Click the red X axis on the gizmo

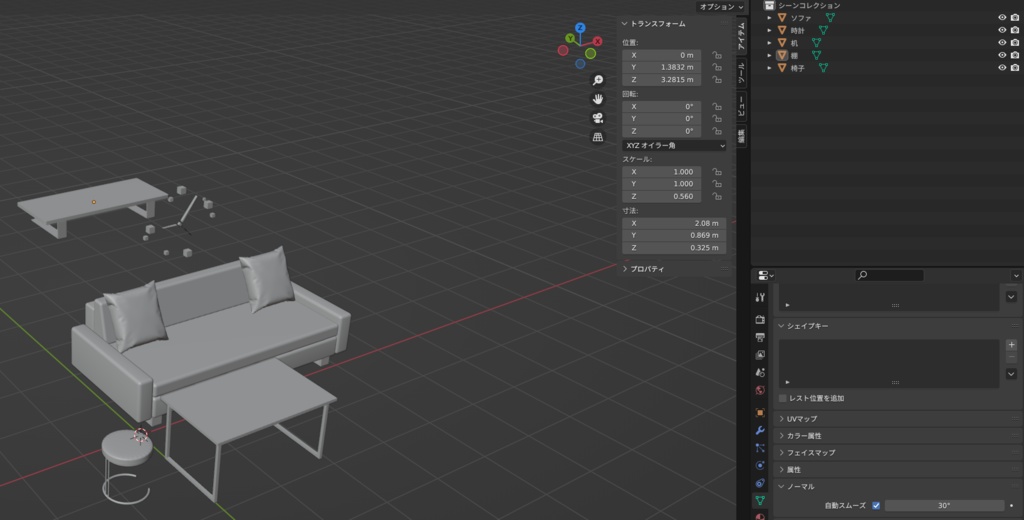coord(598,41)
